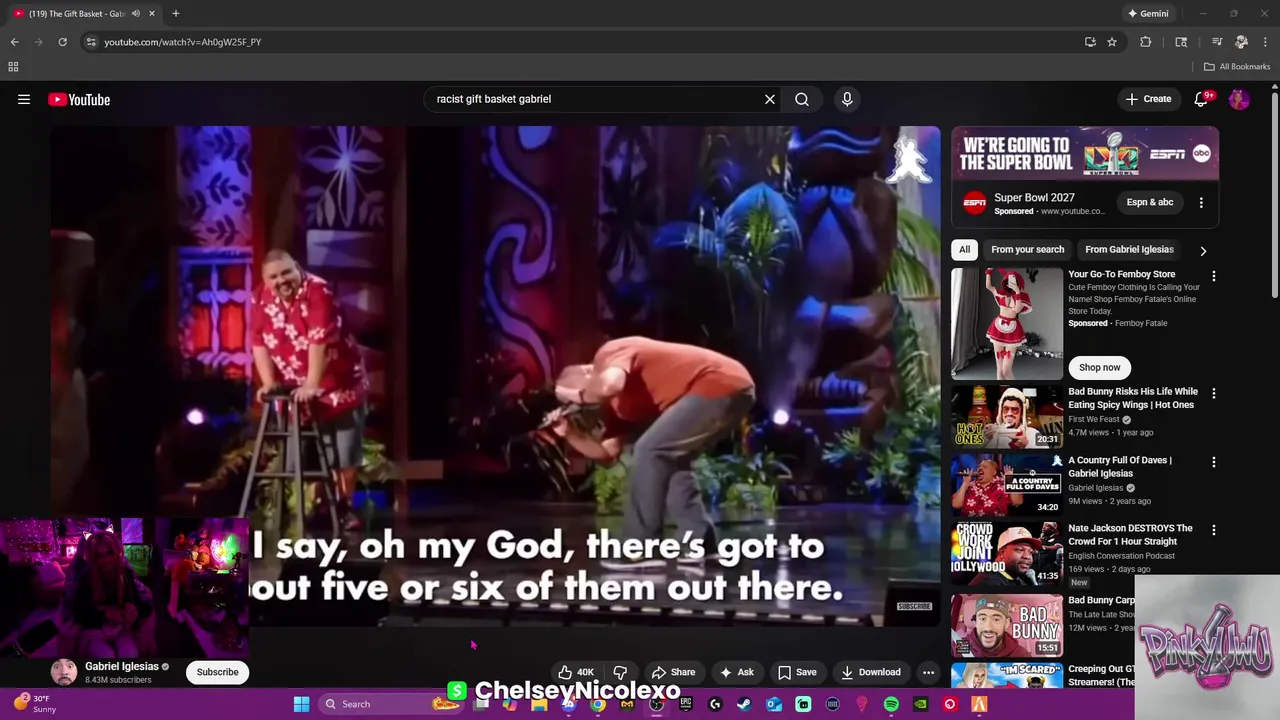Click the video player SUBSCRIBE watermark
This screenshot has width=1280, height=720.
(914, 606)
